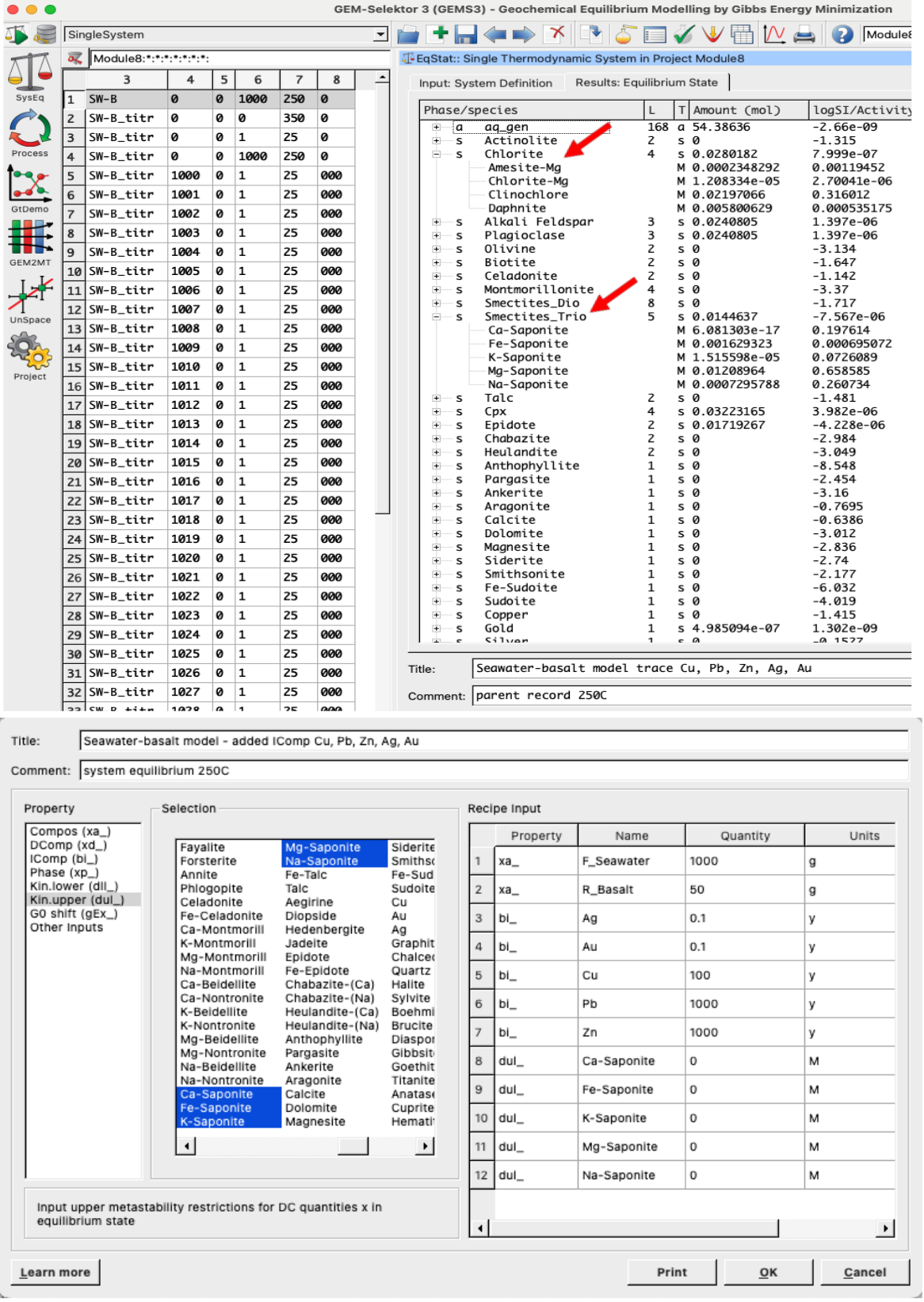Click the green checkmark toolbar icon
924x1302 pixels.
[684, 34]
